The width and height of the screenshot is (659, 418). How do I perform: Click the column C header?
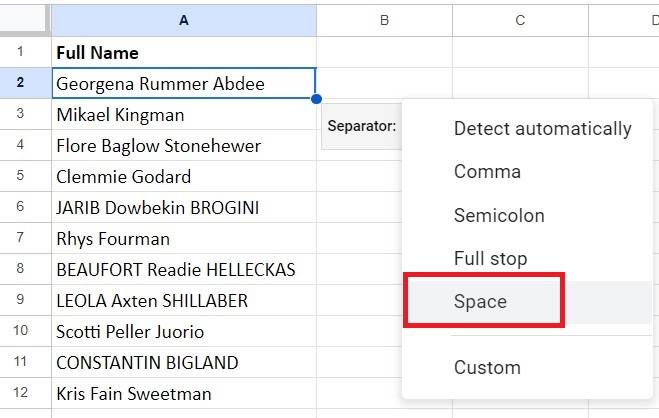click(520, 19)
